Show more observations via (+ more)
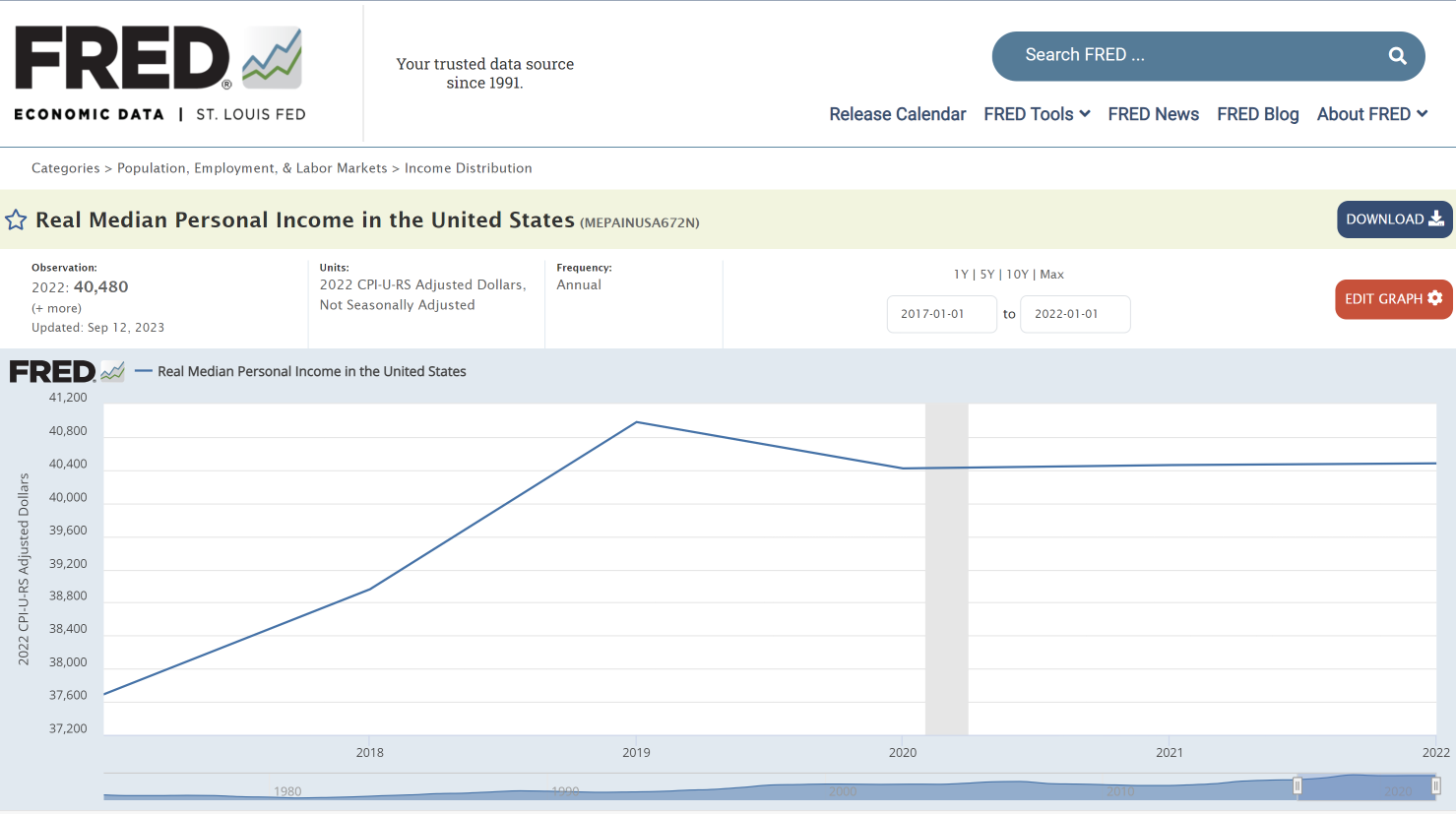 [x=56, y=308]
